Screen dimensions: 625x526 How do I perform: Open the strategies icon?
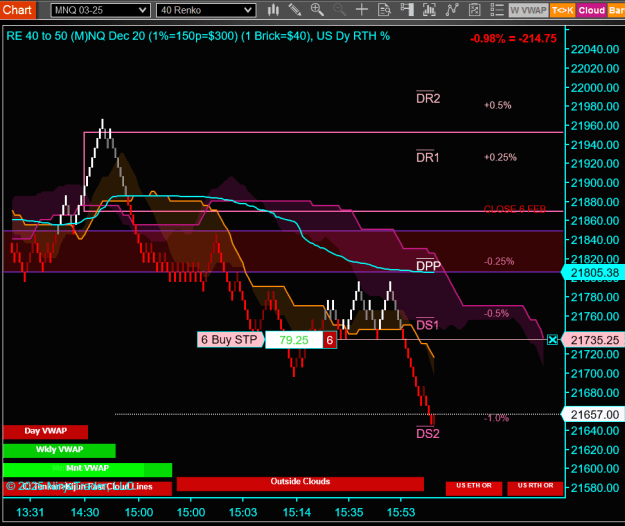point(474,10)
